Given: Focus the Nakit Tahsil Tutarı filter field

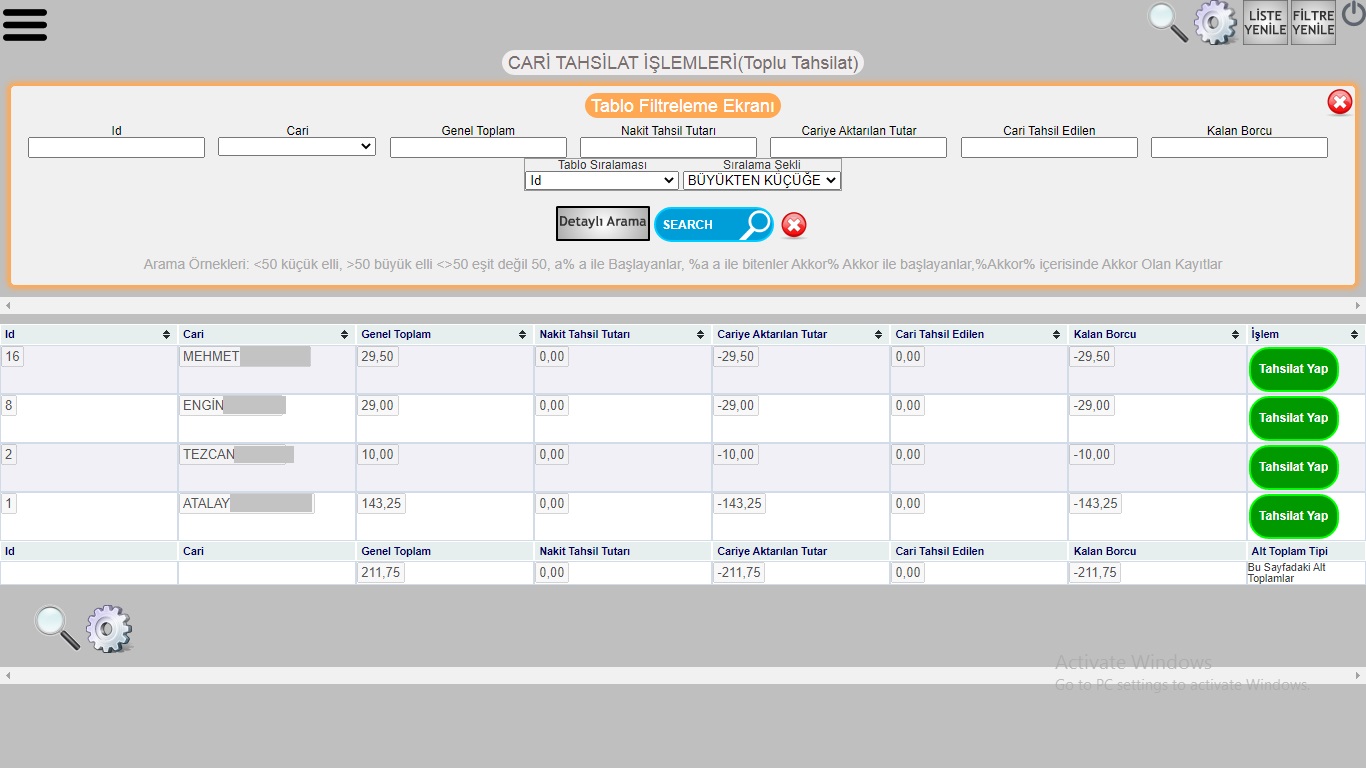Looking at the screenshot, I should [668, 147].
